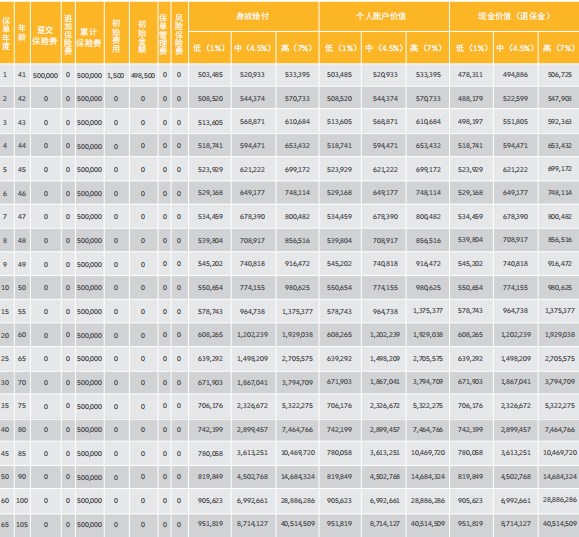Select the 1,500 initial fee cell
Screen dimensions: 579x537
tap(116, 75)
